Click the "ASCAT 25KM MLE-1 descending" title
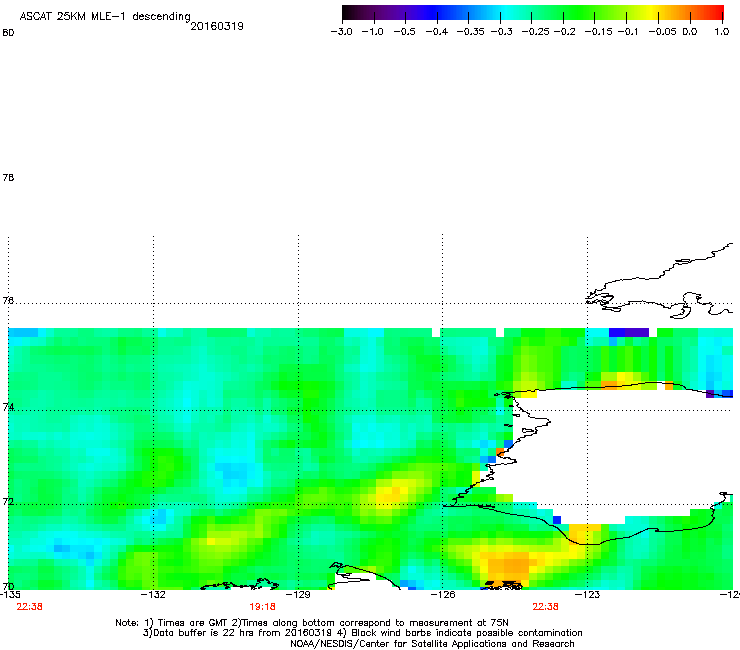Viewport: 740px width, 650px height. 105,17
